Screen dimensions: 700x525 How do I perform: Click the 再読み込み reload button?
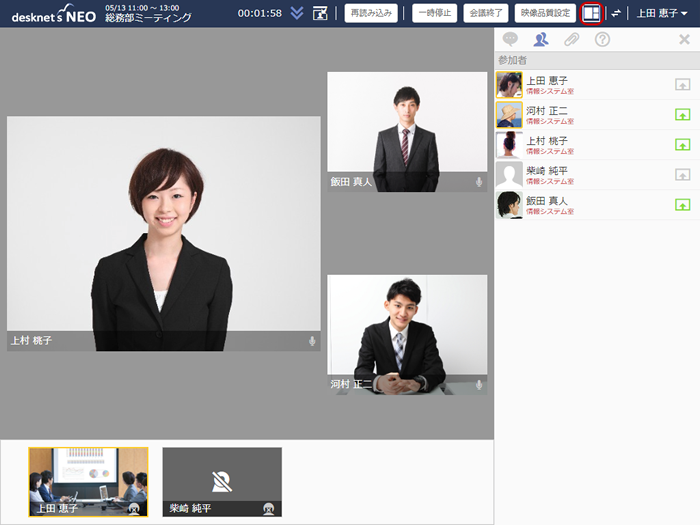click(x=370, y=13)
